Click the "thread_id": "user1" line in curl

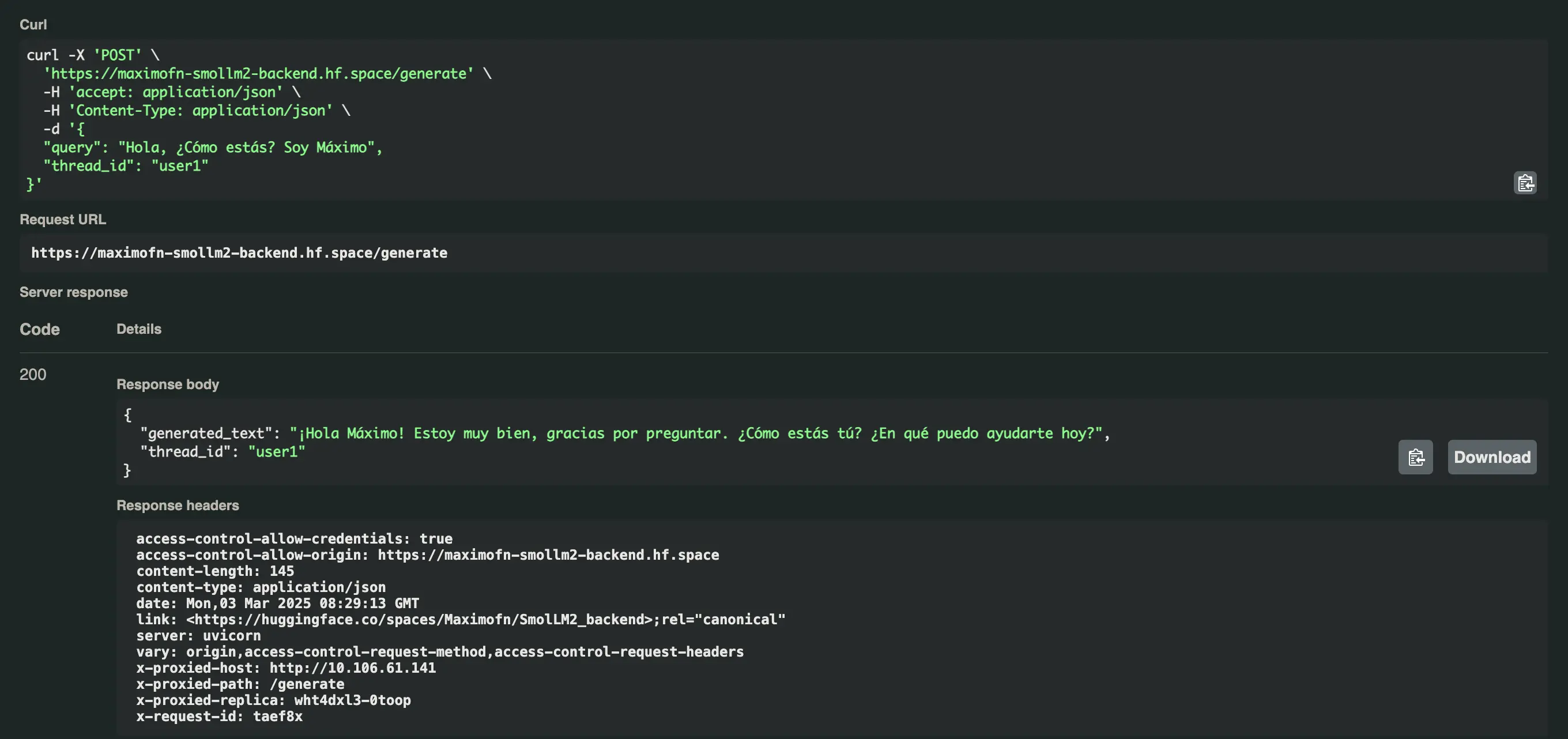coord(126,165)
